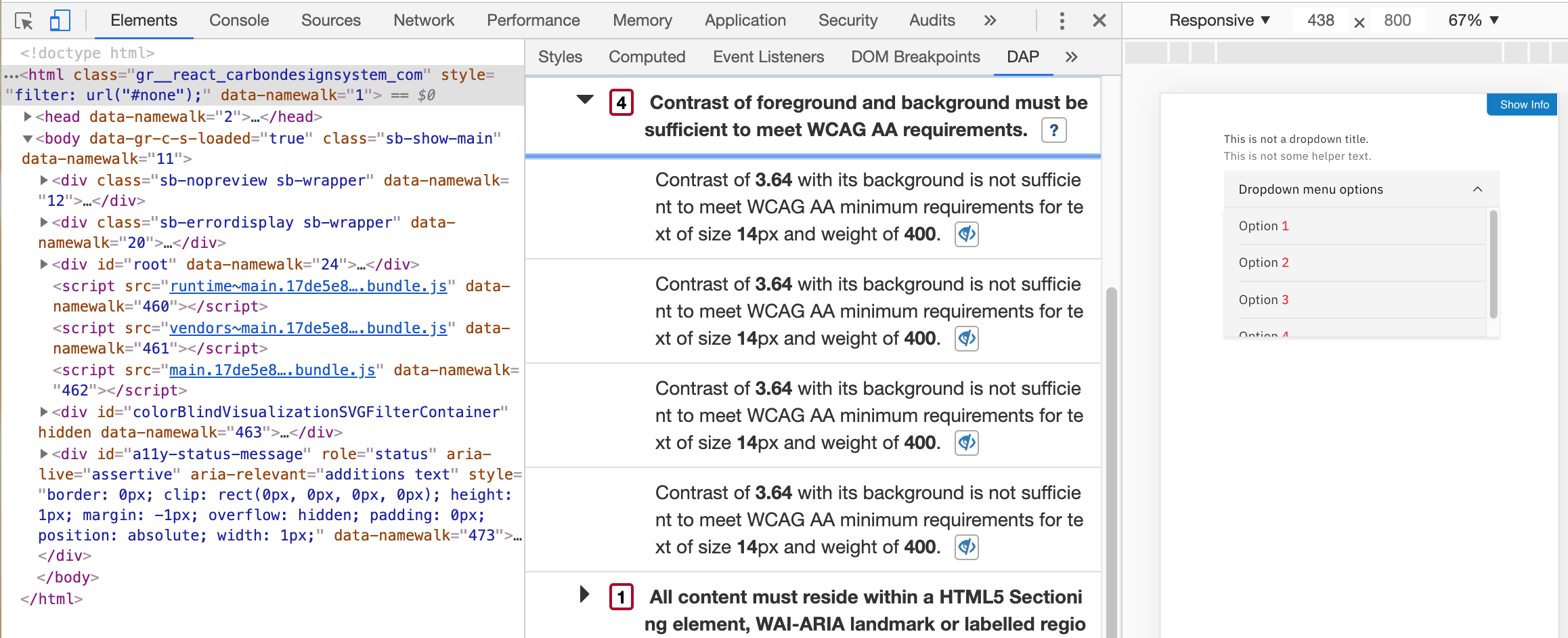
Task: Open the Responsive device dropdown
Action: pos(1219,20)
